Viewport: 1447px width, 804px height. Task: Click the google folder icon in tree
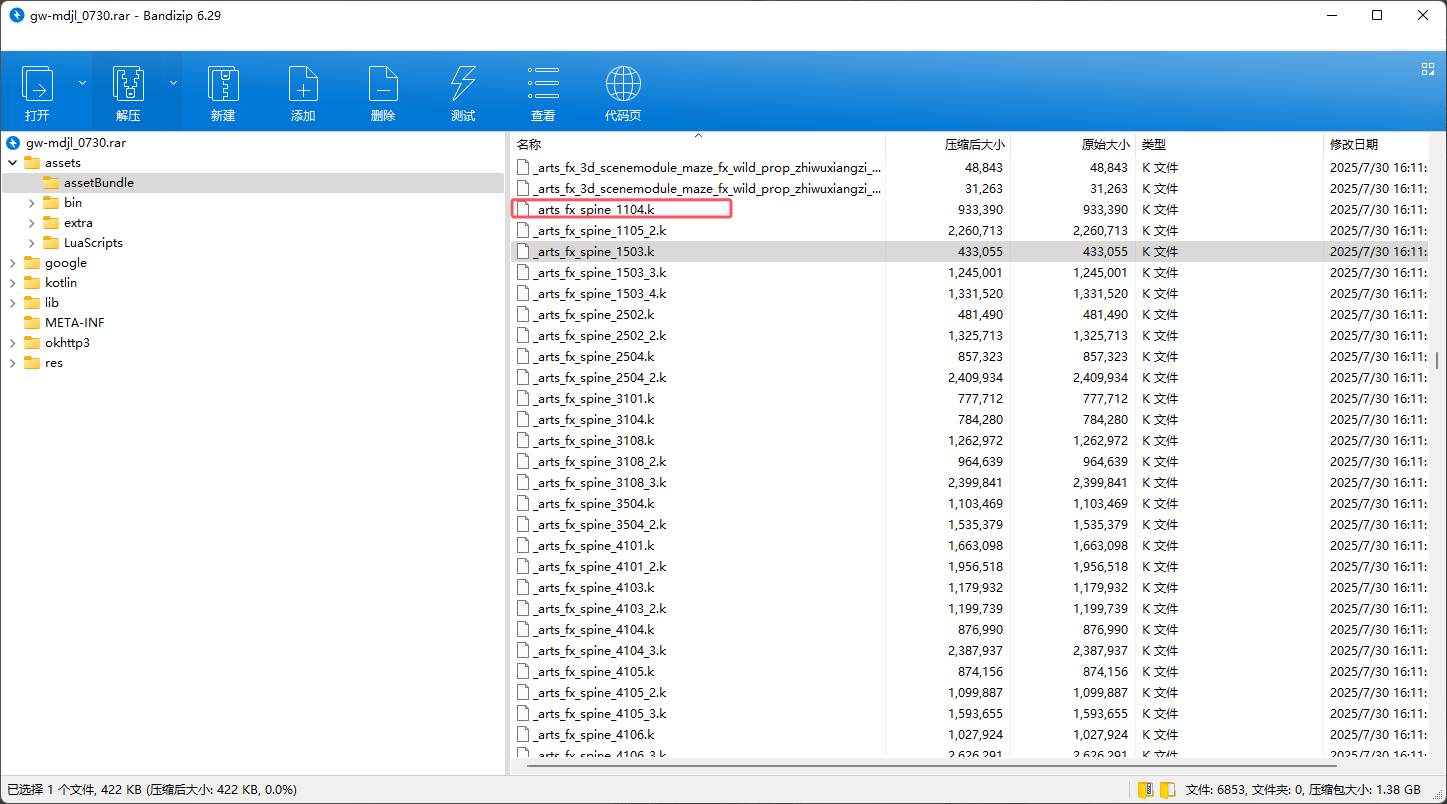point(32,263)
